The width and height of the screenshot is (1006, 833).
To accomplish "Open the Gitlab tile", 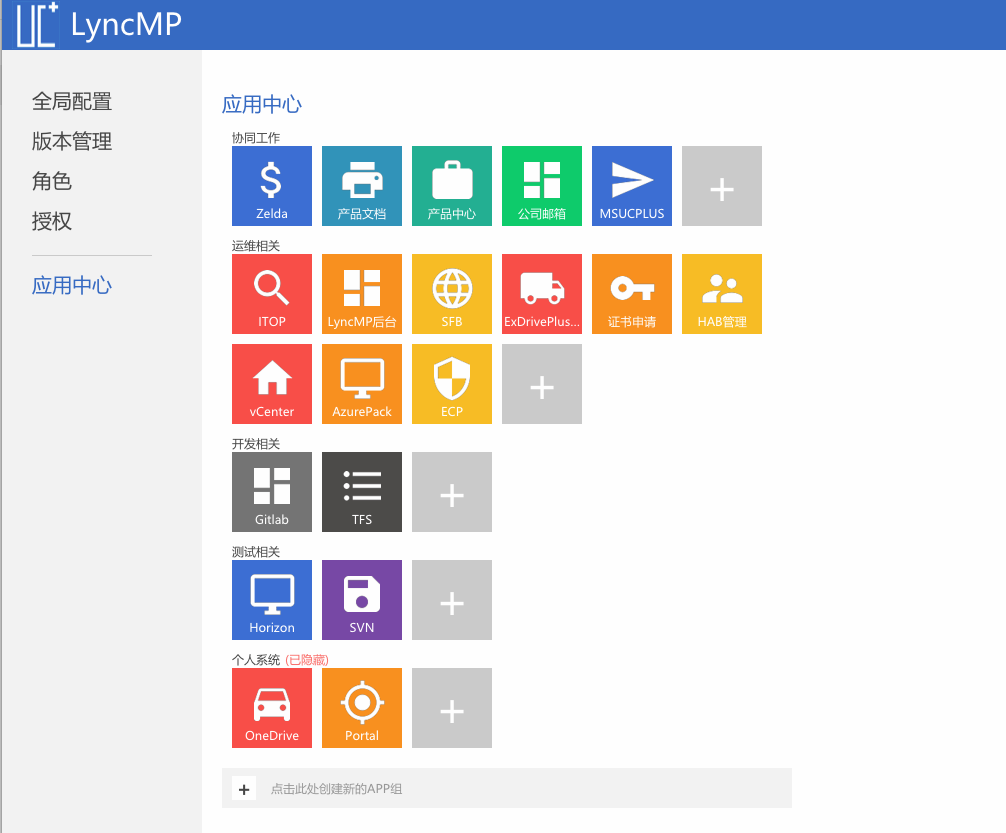I will (271, 492).
